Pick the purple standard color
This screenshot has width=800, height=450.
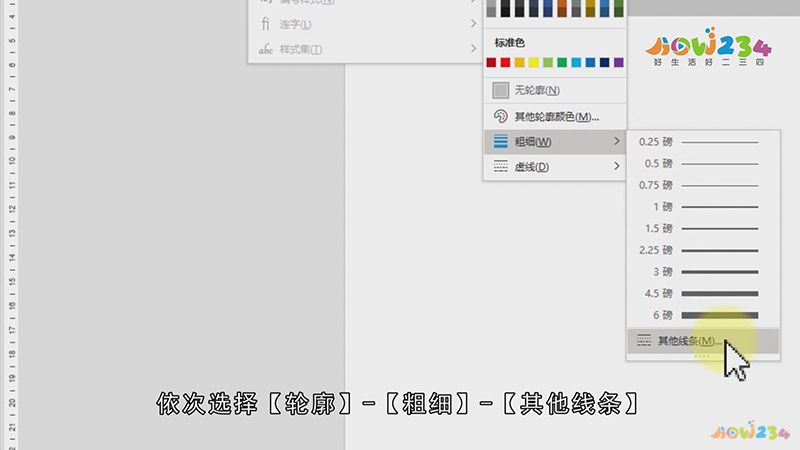click(x=618, y=62)
